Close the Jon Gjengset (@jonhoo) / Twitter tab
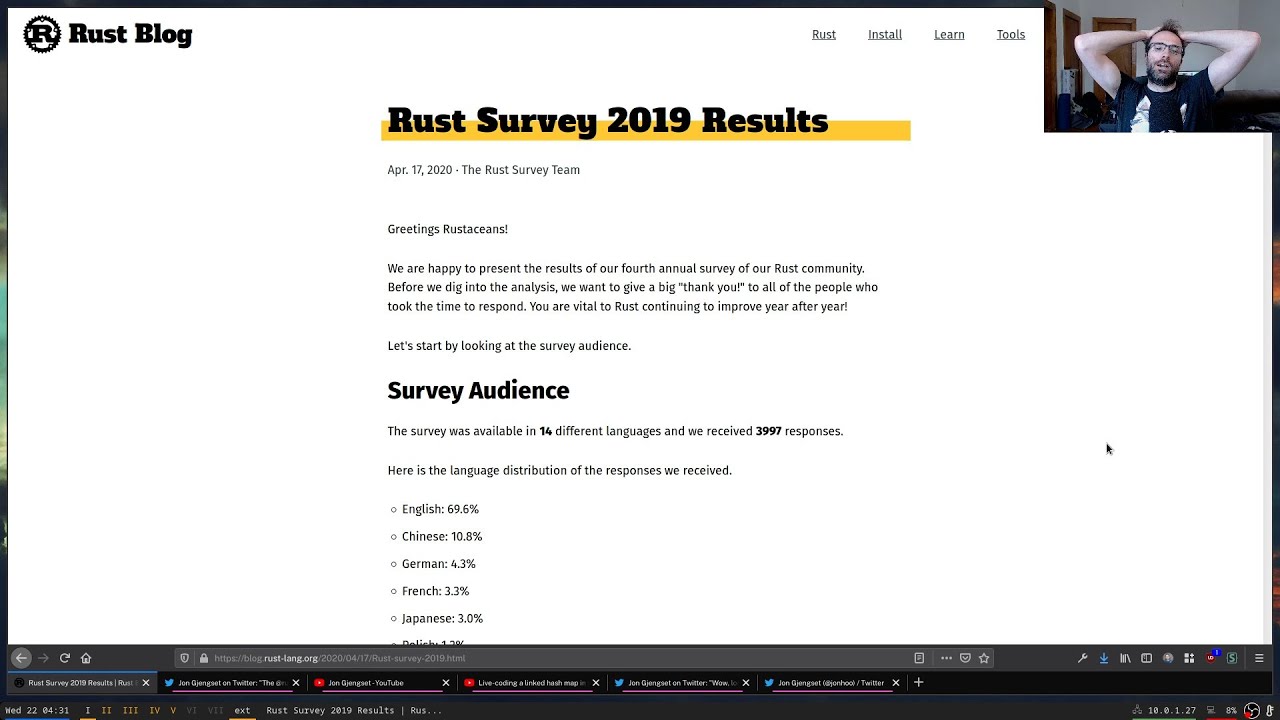Viewport: 1280px width, 720px height. [896, 683]
